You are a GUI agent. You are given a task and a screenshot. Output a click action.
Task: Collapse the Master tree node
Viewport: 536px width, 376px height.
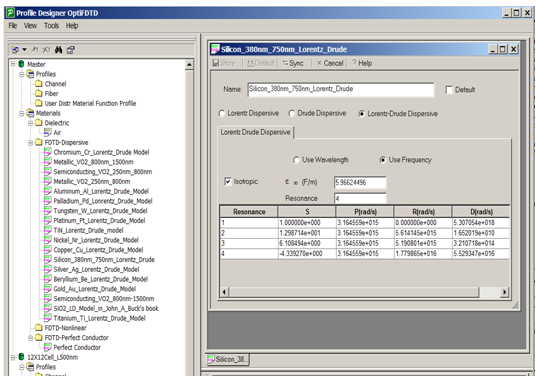(13, 64)
